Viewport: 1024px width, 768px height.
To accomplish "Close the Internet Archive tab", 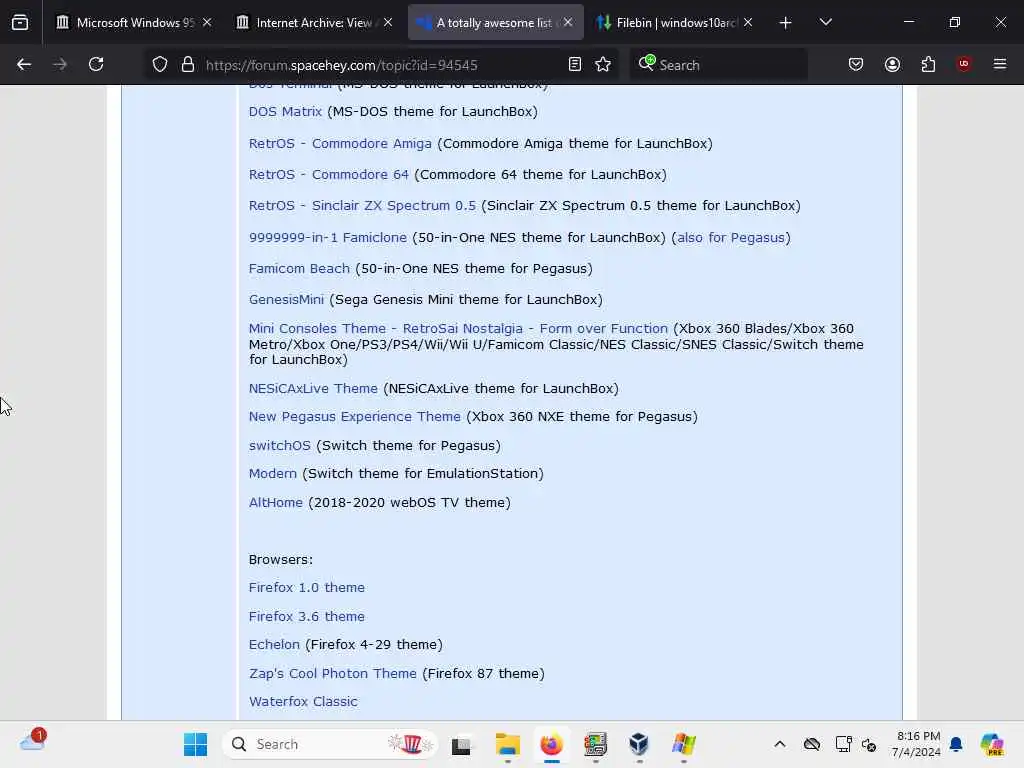I will click(388, 22).
